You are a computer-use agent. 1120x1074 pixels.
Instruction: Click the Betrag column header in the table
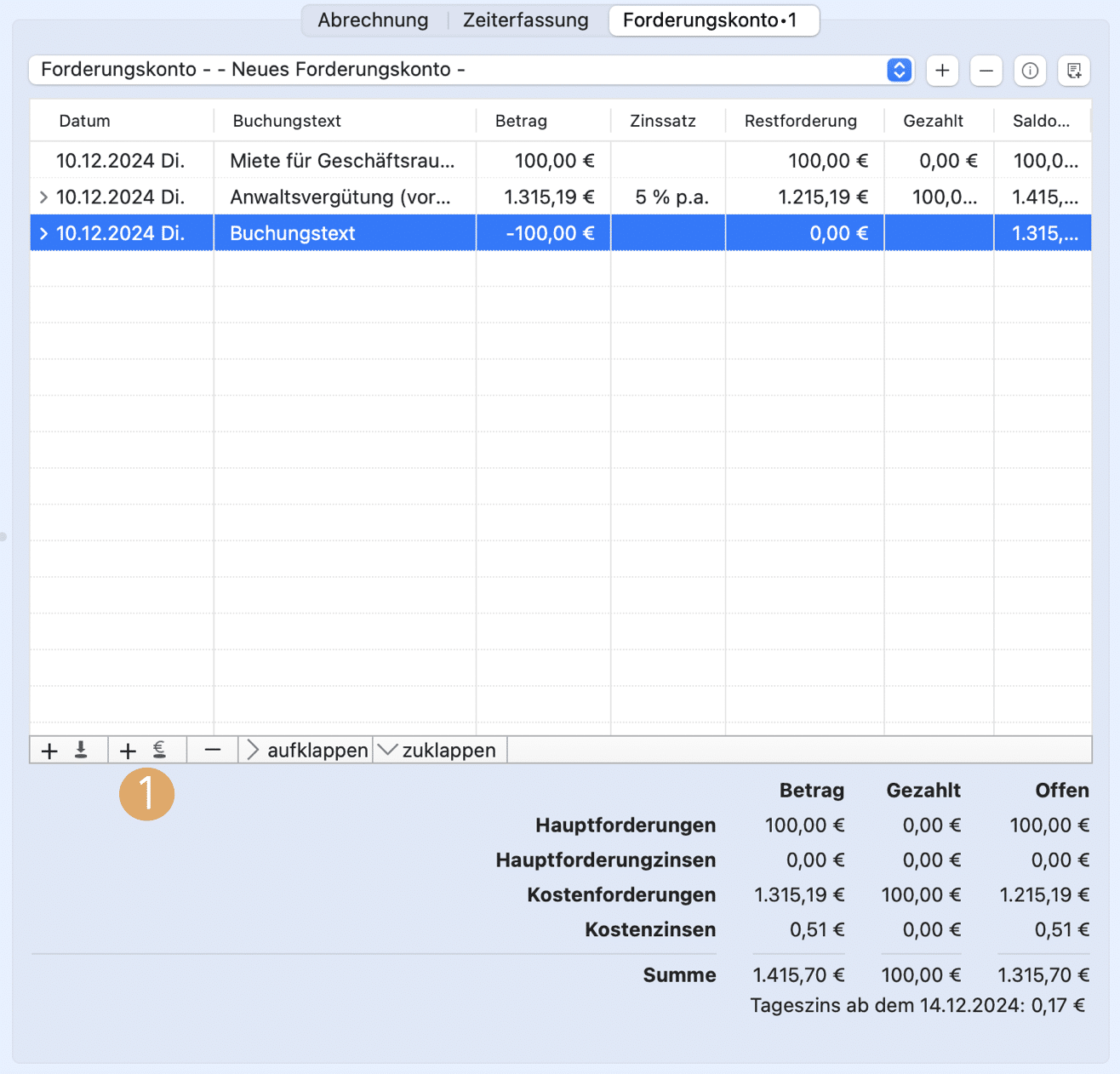tap(543, 121)
